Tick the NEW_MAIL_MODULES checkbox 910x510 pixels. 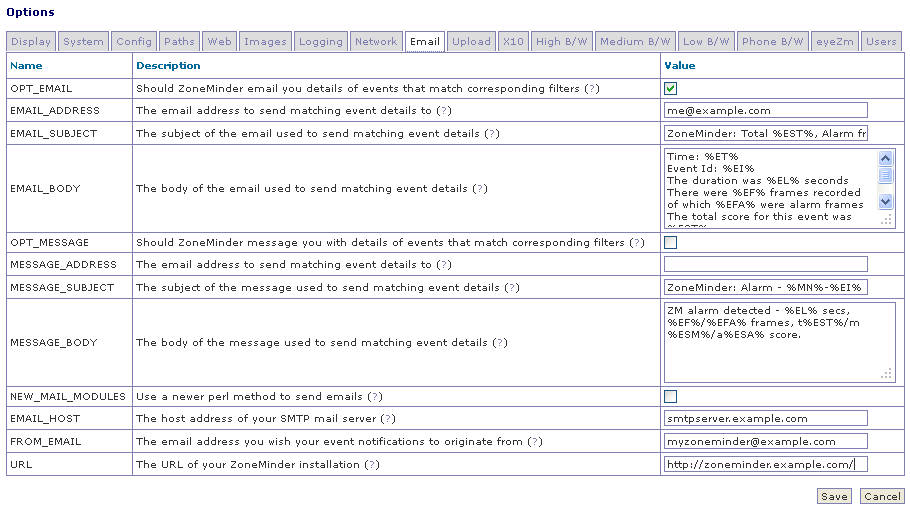(x=670, y=396)
